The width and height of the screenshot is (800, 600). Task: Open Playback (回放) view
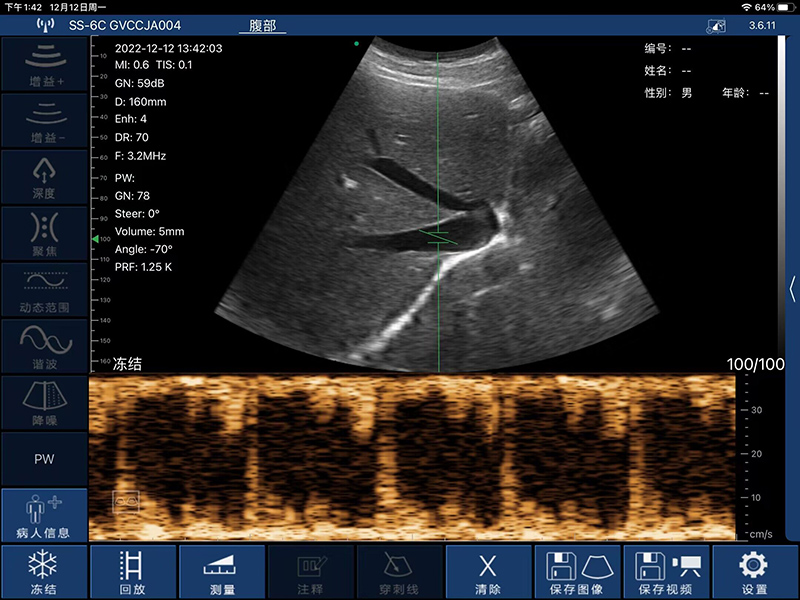[133, 573]
